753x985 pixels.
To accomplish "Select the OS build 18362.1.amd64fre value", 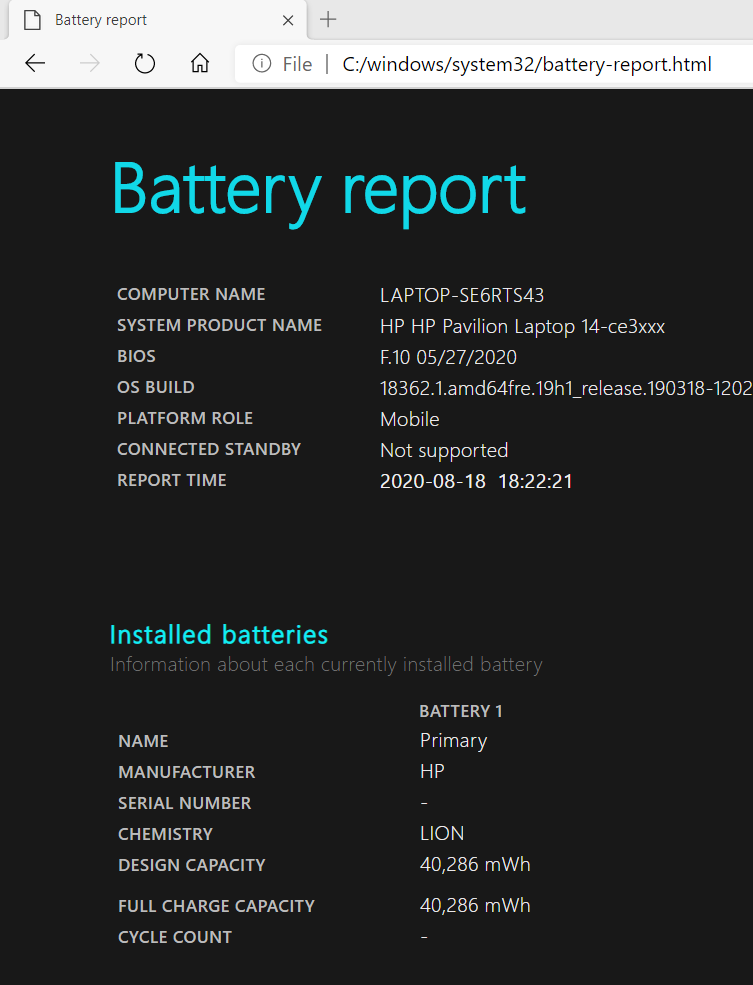I will (x=566, y=388).
